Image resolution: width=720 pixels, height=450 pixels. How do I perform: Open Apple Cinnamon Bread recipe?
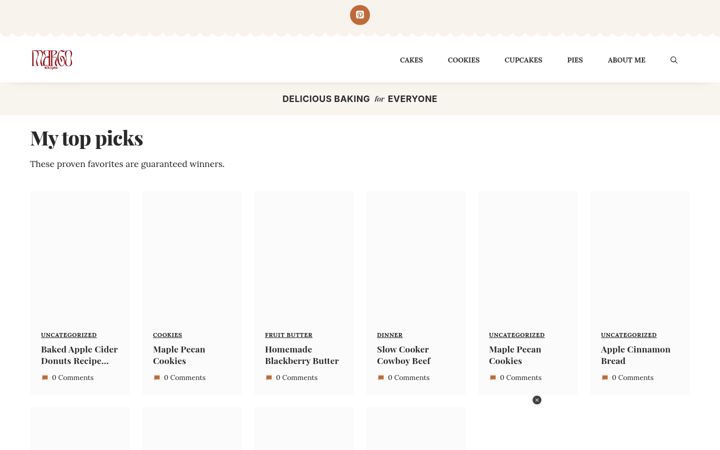tap(636, 355)
